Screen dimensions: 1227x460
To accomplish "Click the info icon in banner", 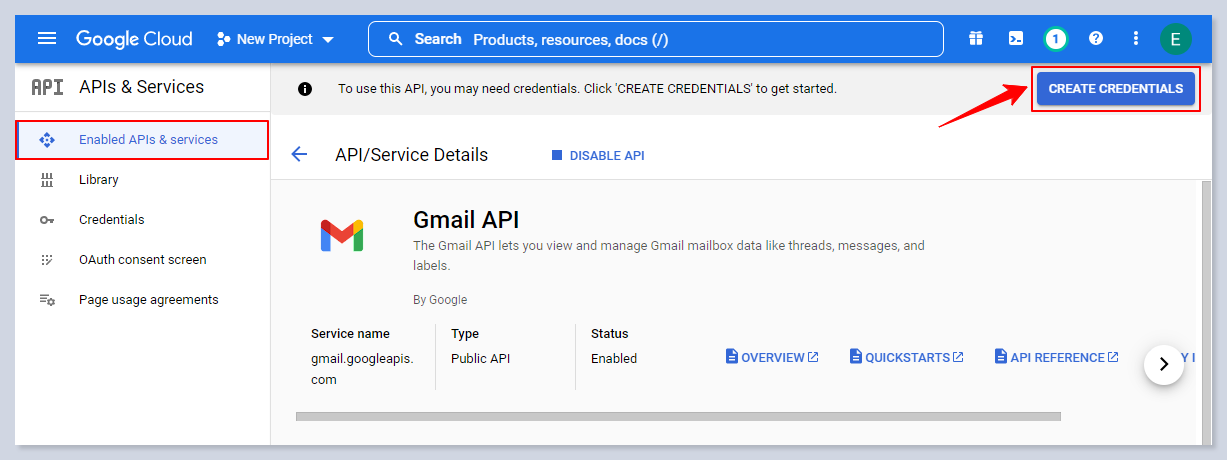I will tap(305, 89).
